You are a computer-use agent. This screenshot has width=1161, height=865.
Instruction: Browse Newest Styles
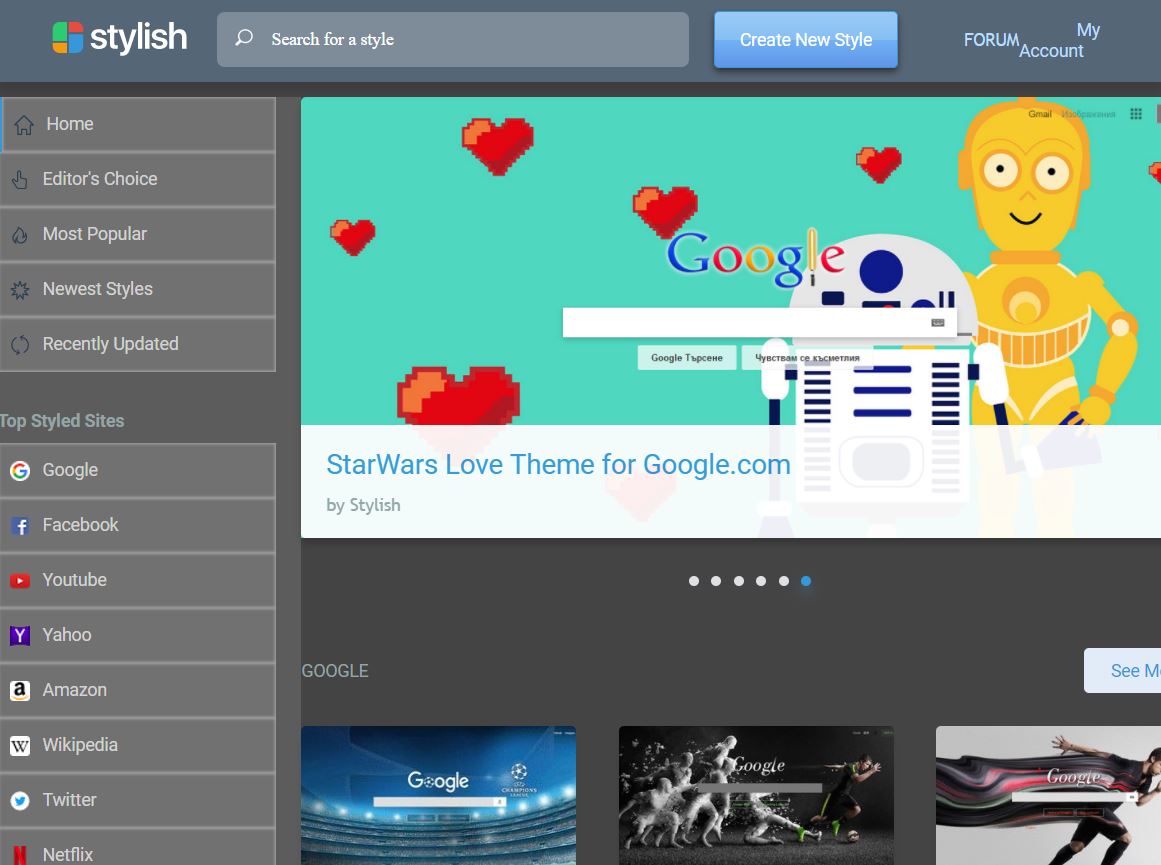tap(138, 289)
